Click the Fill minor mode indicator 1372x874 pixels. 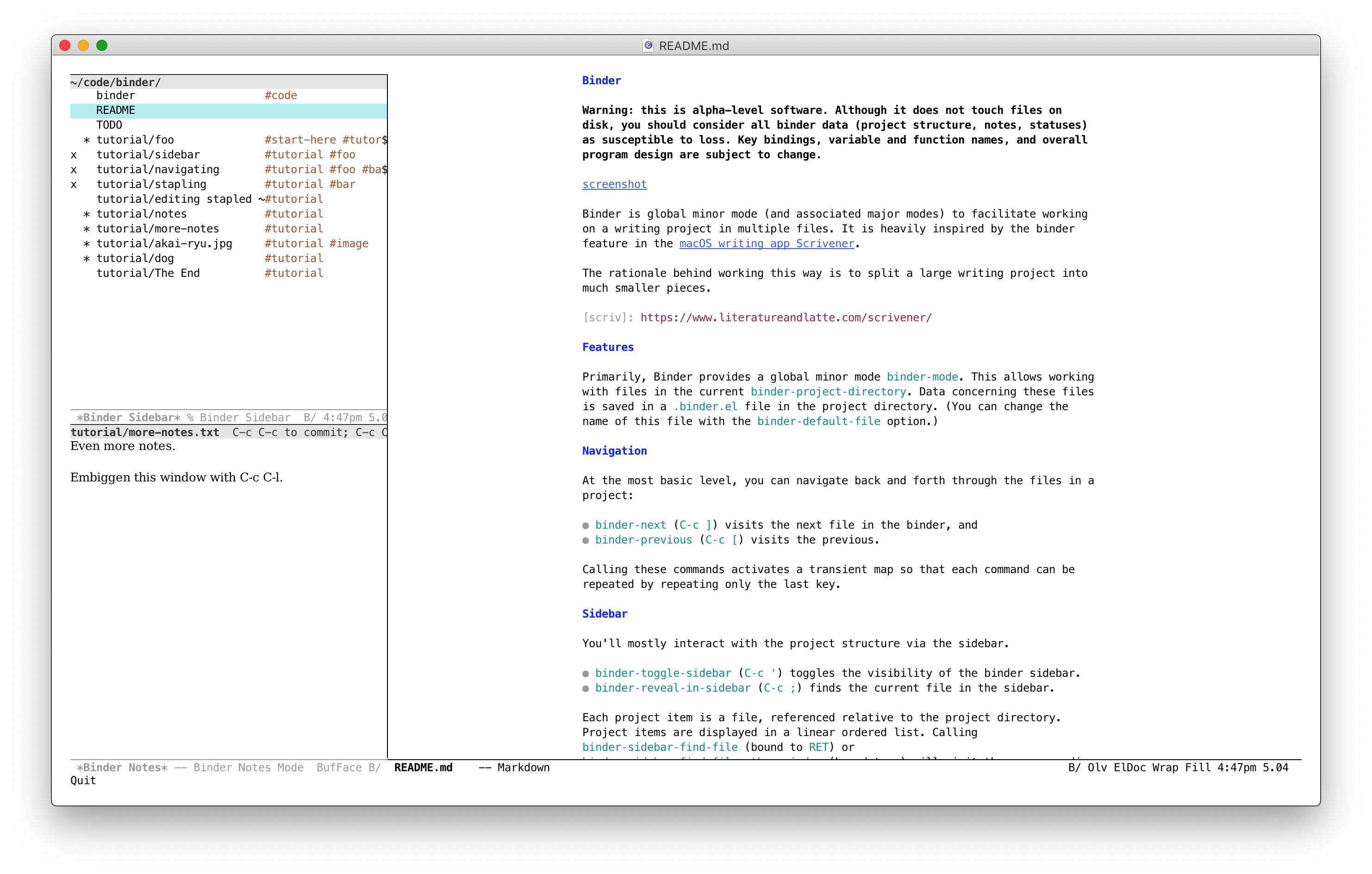pos(1197,767)
